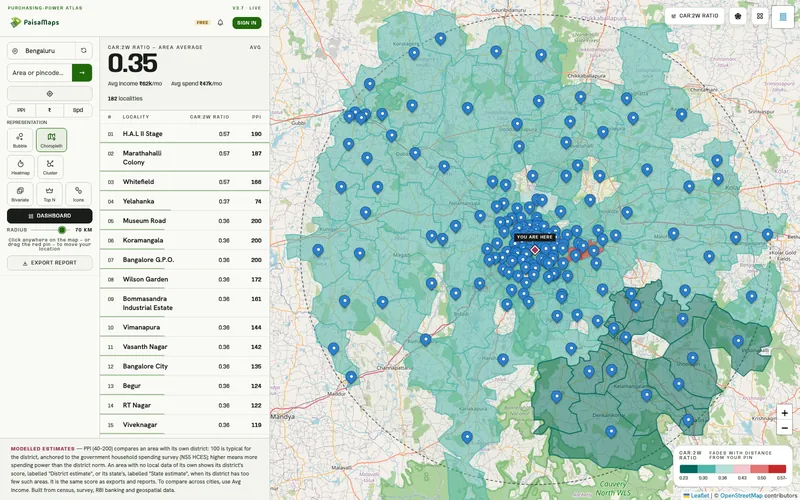This screenshot has height=500, width=800.
Task: Select the RT Nagar row
Action: point(184,405)
